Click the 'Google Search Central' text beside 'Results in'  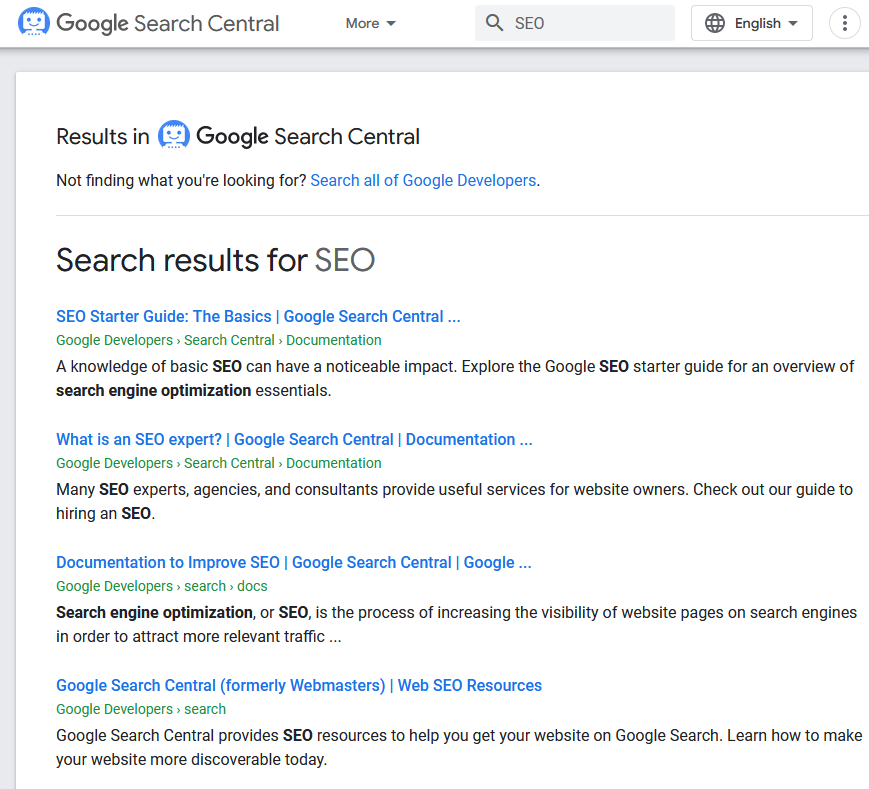308,136
